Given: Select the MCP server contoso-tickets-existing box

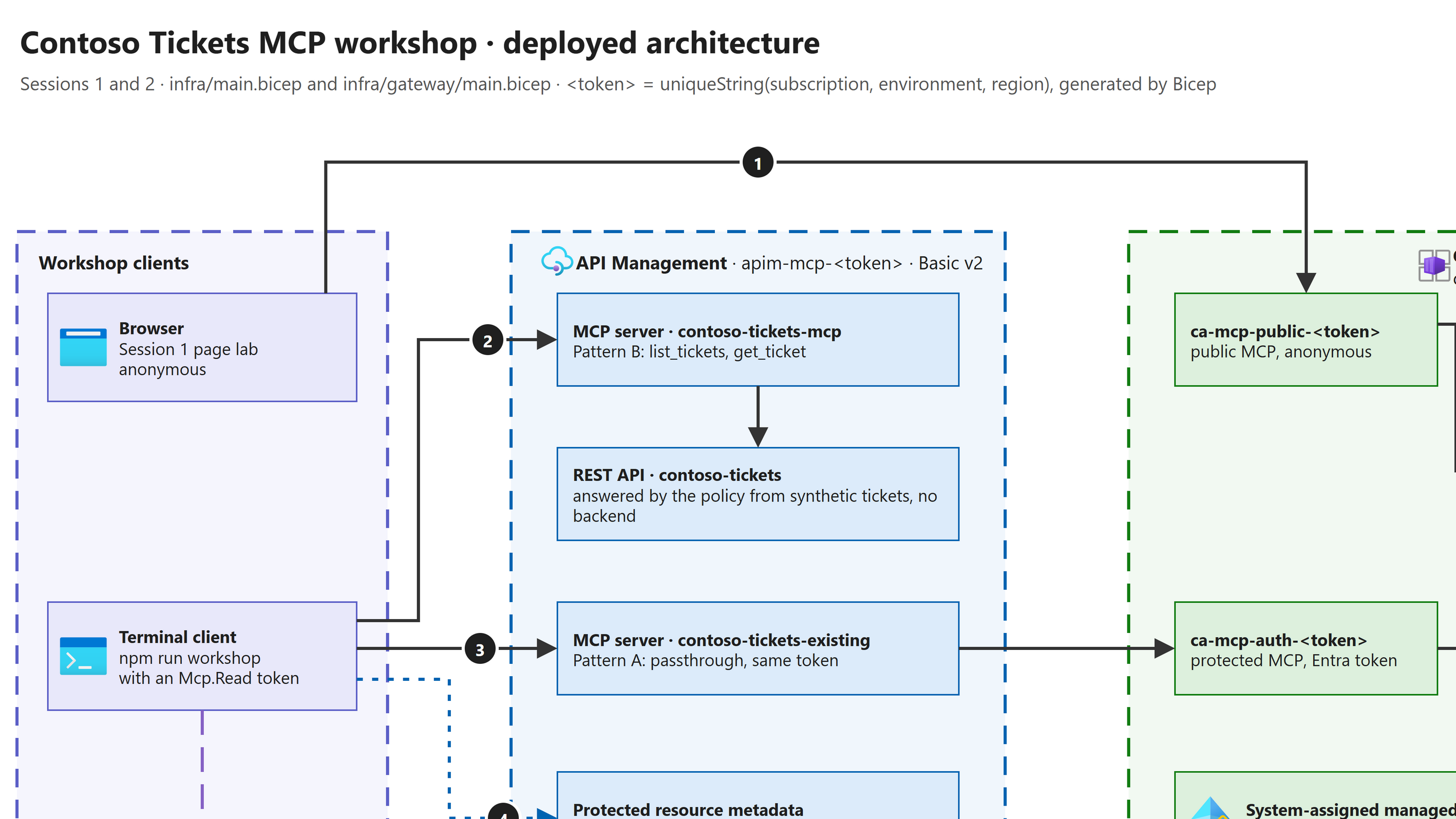Looking at the screenshot, I should pyautogui.click(x=758, y=649).
